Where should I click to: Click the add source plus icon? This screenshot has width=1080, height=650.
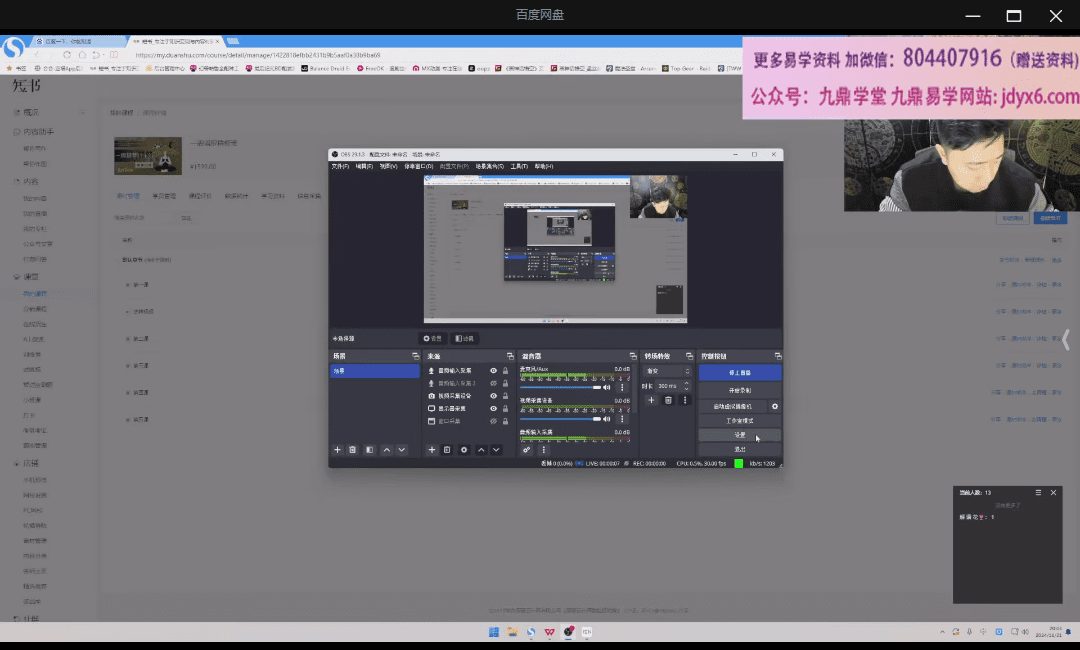432,450
